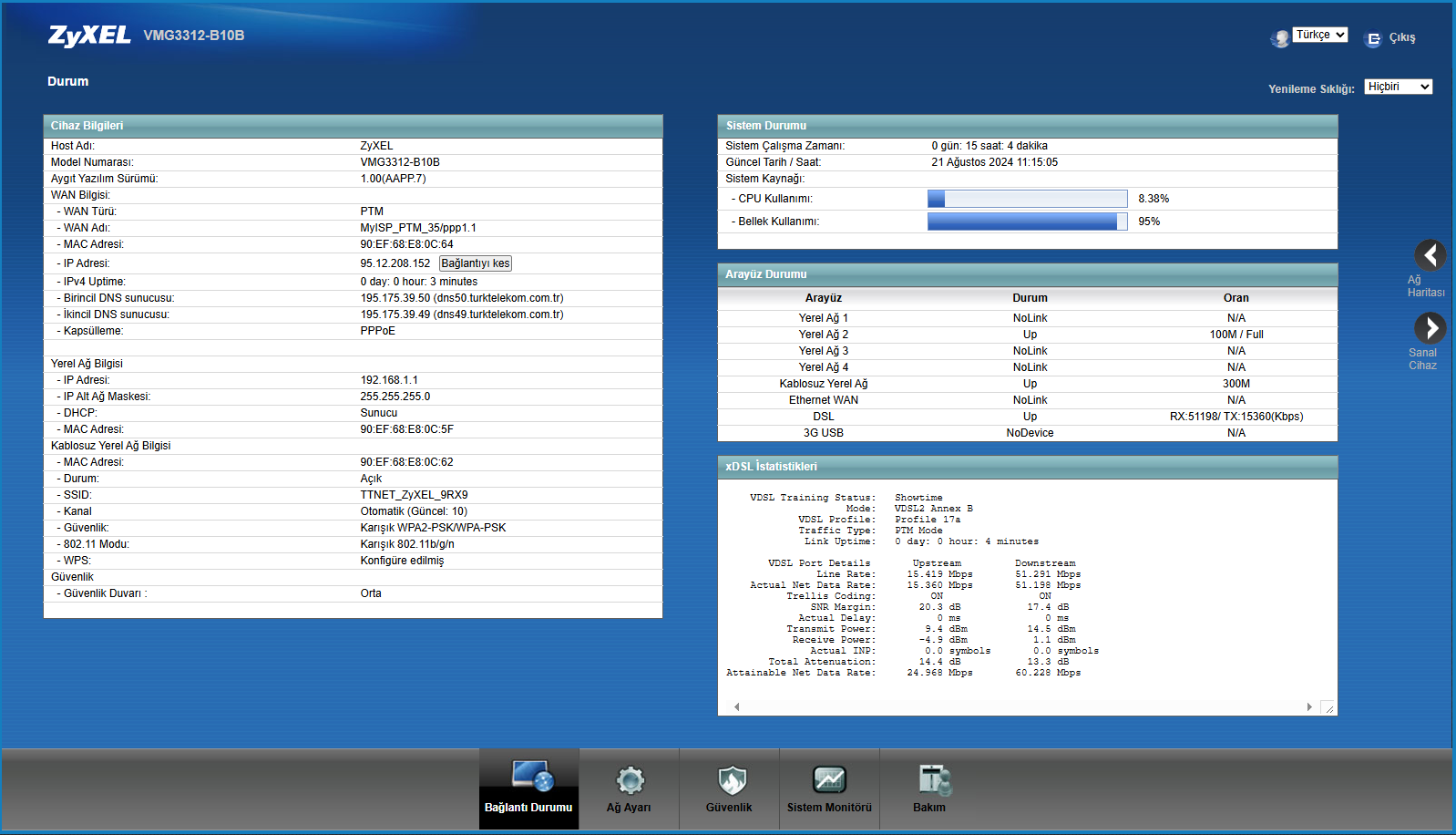Expand the Yenileme Sıklığı refresh dropdown

click(1398, 87)
